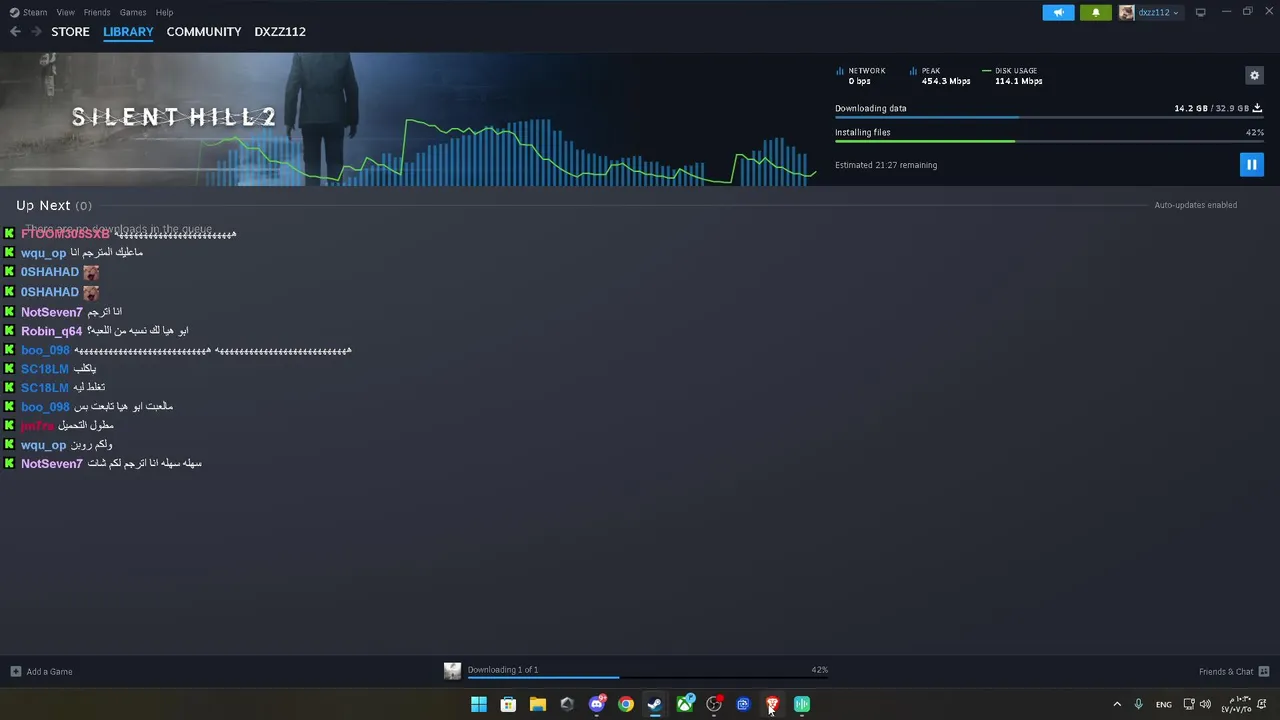Go back with the left arrow
This screenshot has height=720, width=1280.
(x=15, y=32)
